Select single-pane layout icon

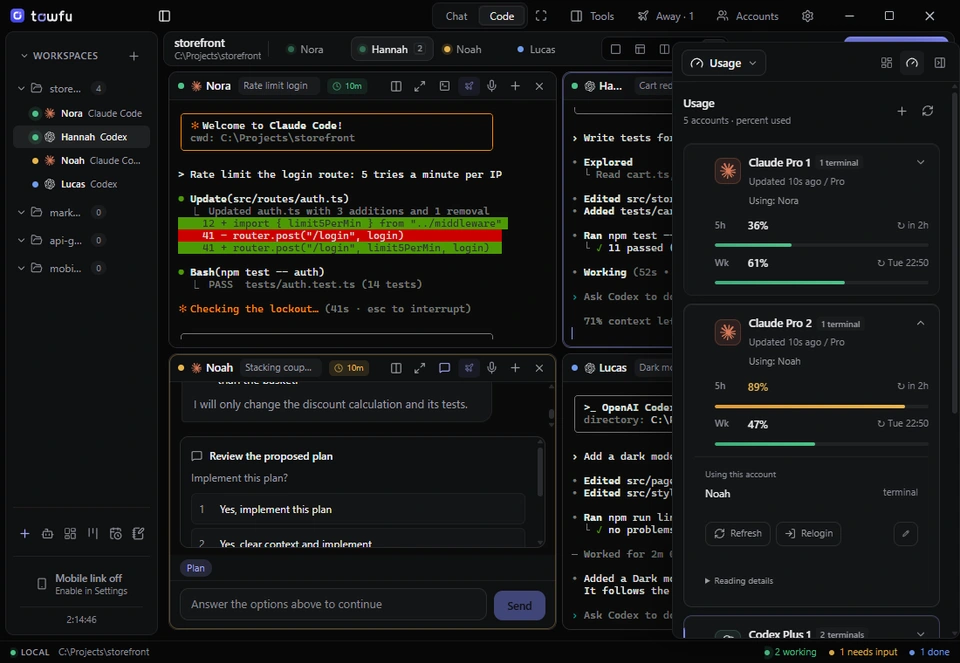(616, 49)
